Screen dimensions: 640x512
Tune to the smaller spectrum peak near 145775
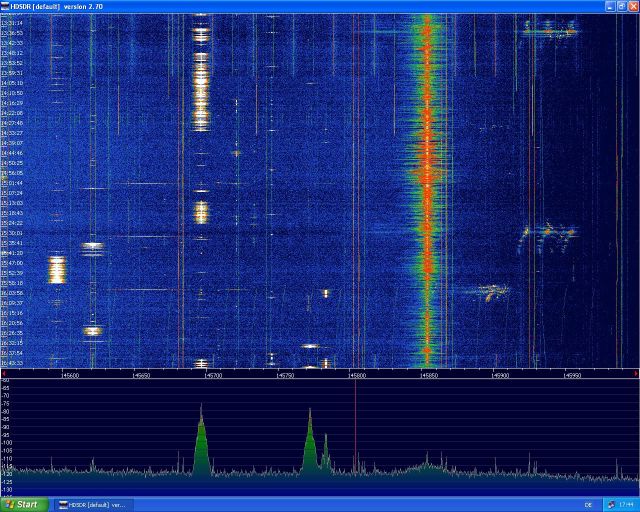coord(326,452)
